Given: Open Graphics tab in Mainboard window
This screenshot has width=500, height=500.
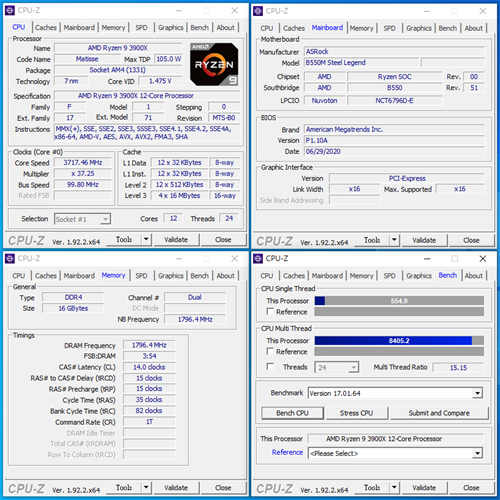Looking at the screenshot, I should (x=419, y=28).
